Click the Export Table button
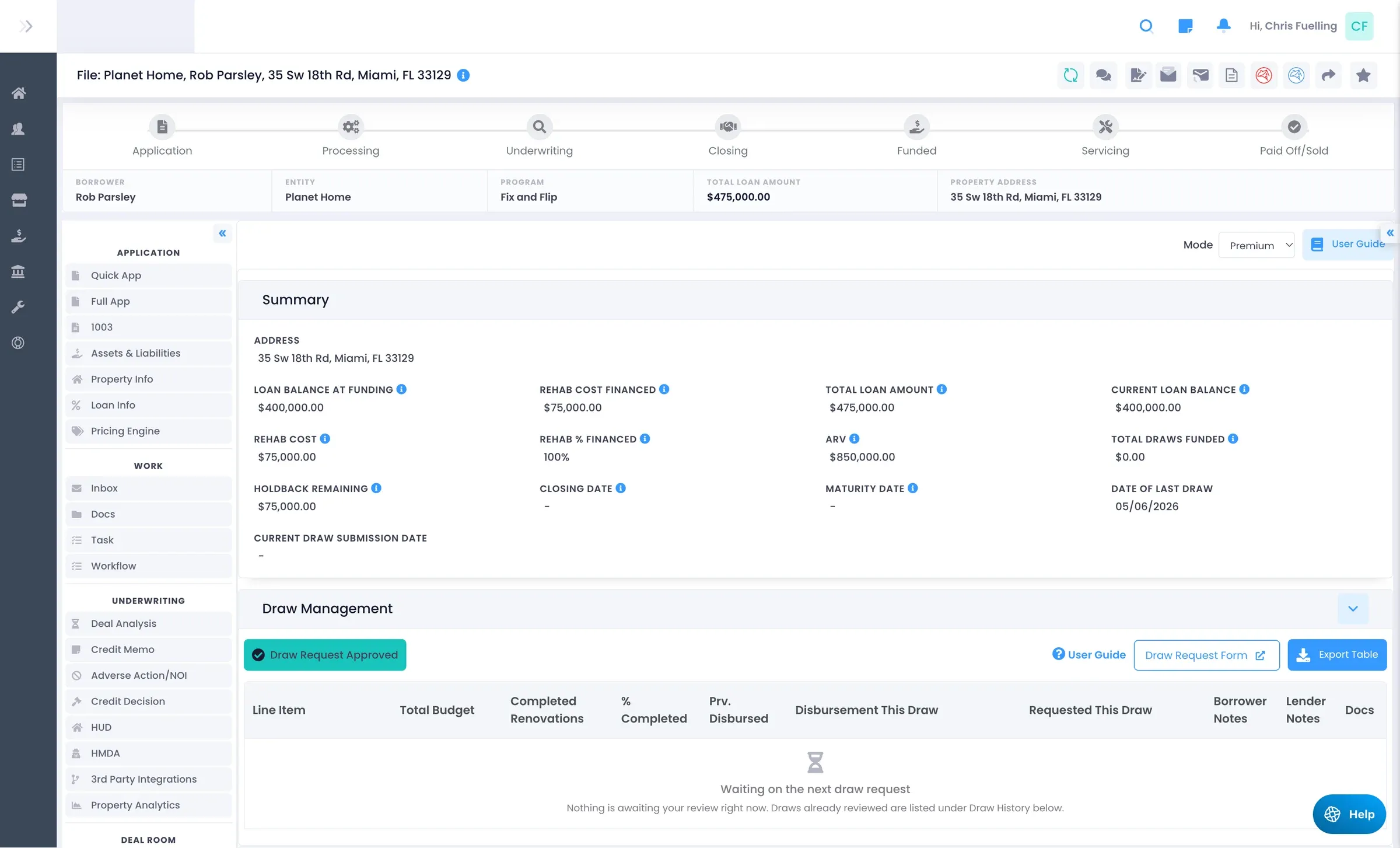The width and height of the screenshot is (1400, 848). [x=1337, y=655]
